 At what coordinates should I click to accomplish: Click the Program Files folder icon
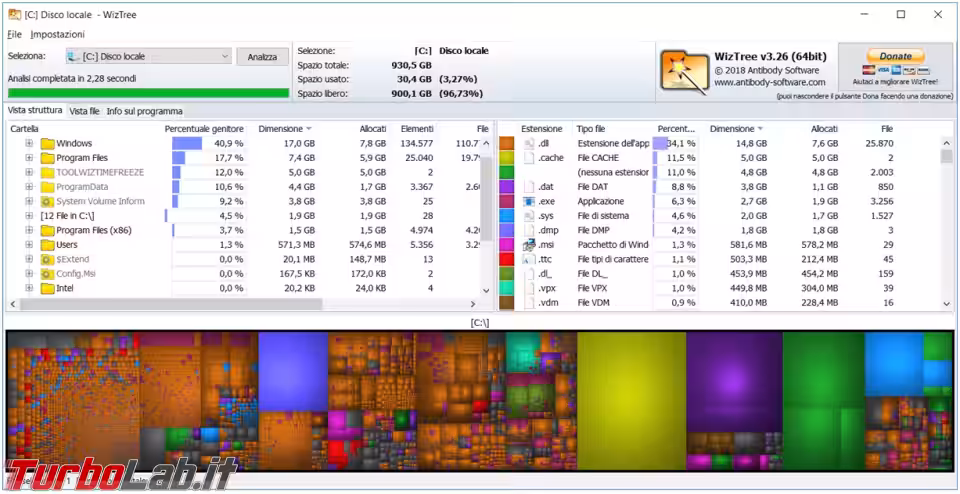click(48, 158)
